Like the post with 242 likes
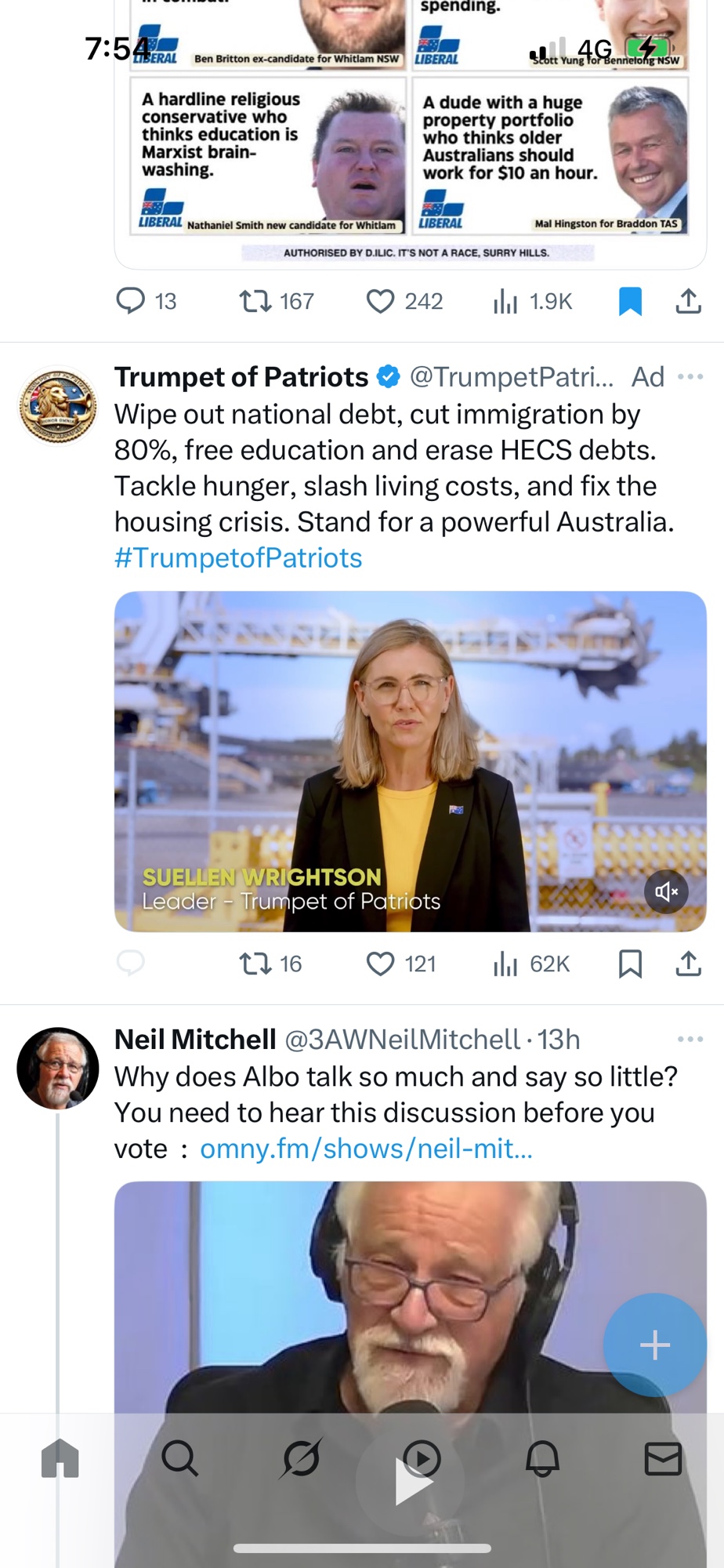The image size is (724, 1568). (x=381, y=301)
